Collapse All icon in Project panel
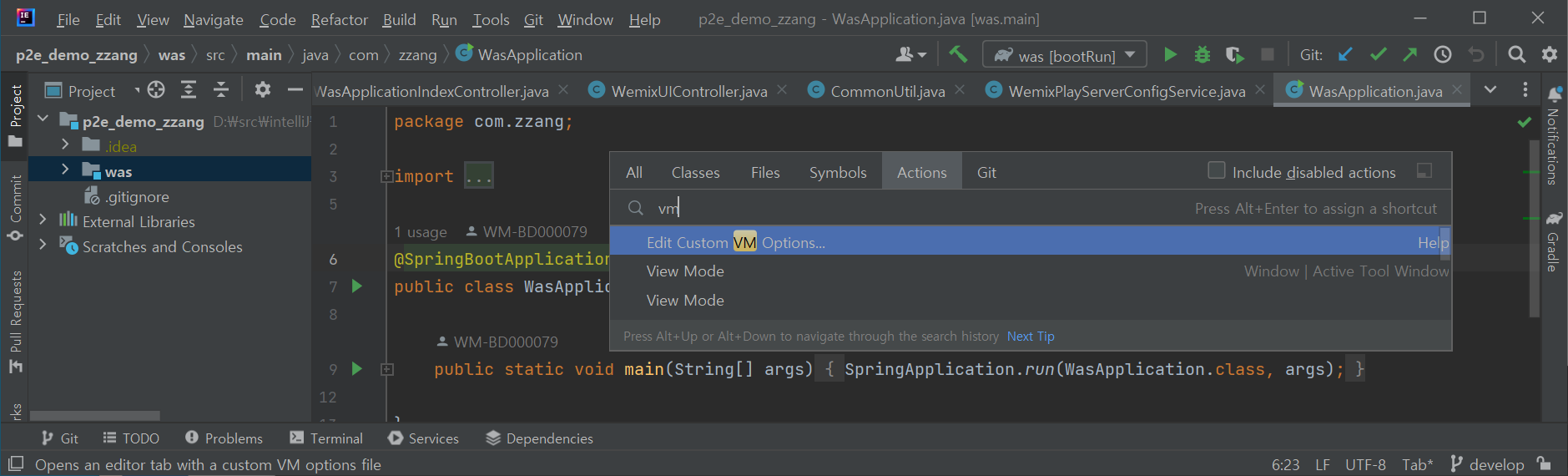The height and width of the screenshot is (476, 1568). (221, 89)
